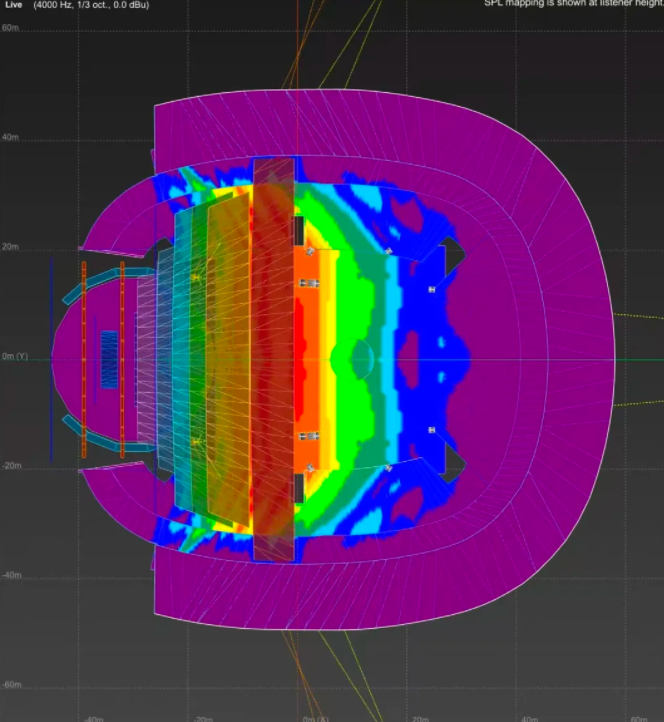664x722 pixels.
Task: Click the "Live" label in the top-left corner
Action: 14,5
